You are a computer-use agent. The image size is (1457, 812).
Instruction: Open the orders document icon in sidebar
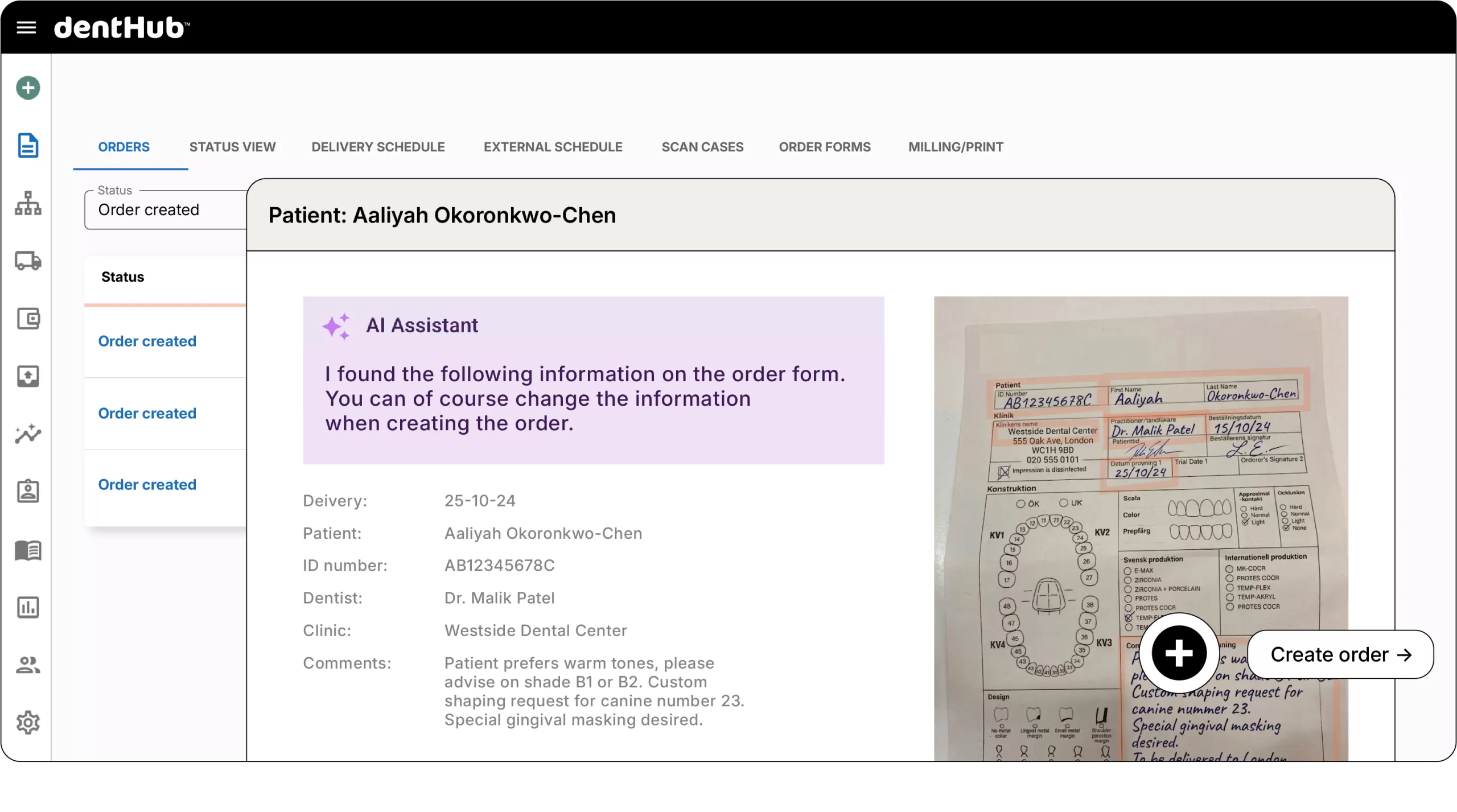28,146
